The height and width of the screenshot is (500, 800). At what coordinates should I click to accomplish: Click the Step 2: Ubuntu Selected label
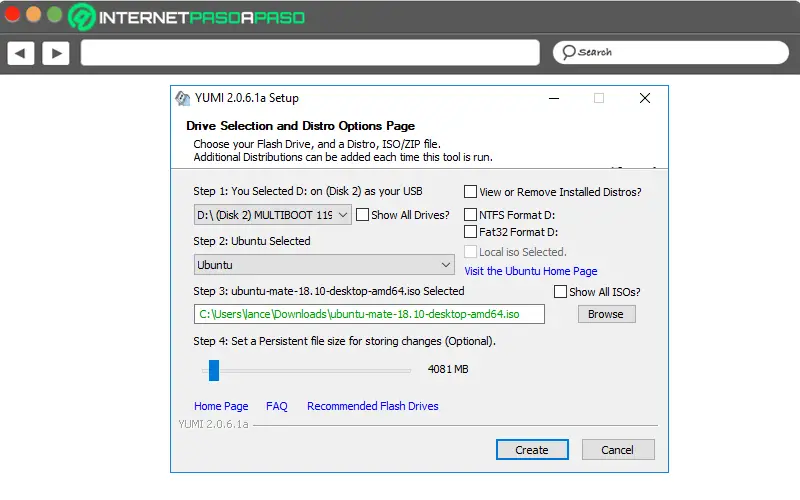(x=252, y=241)
